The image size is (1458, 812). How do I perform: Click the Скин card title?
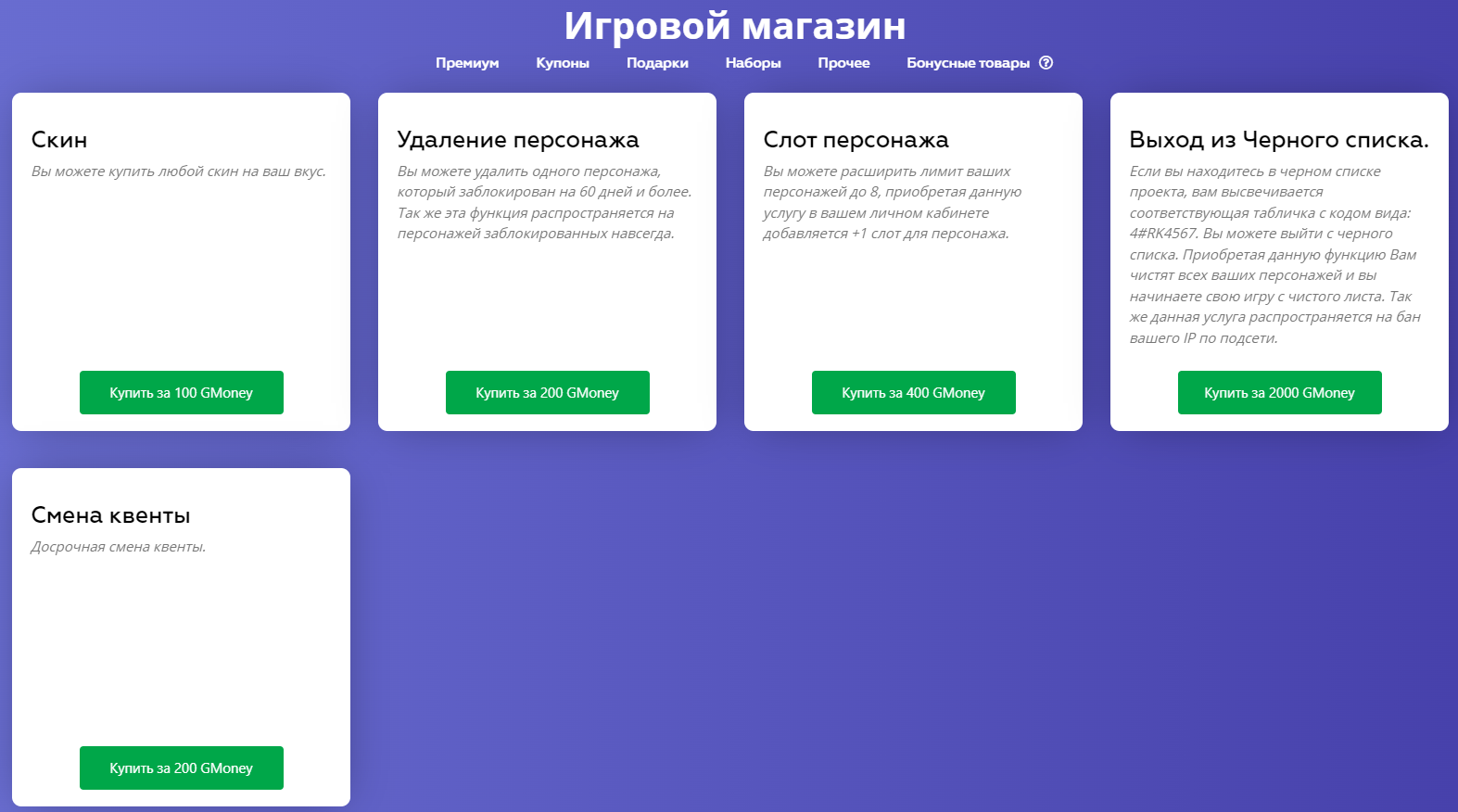click(x=59, y=140)
